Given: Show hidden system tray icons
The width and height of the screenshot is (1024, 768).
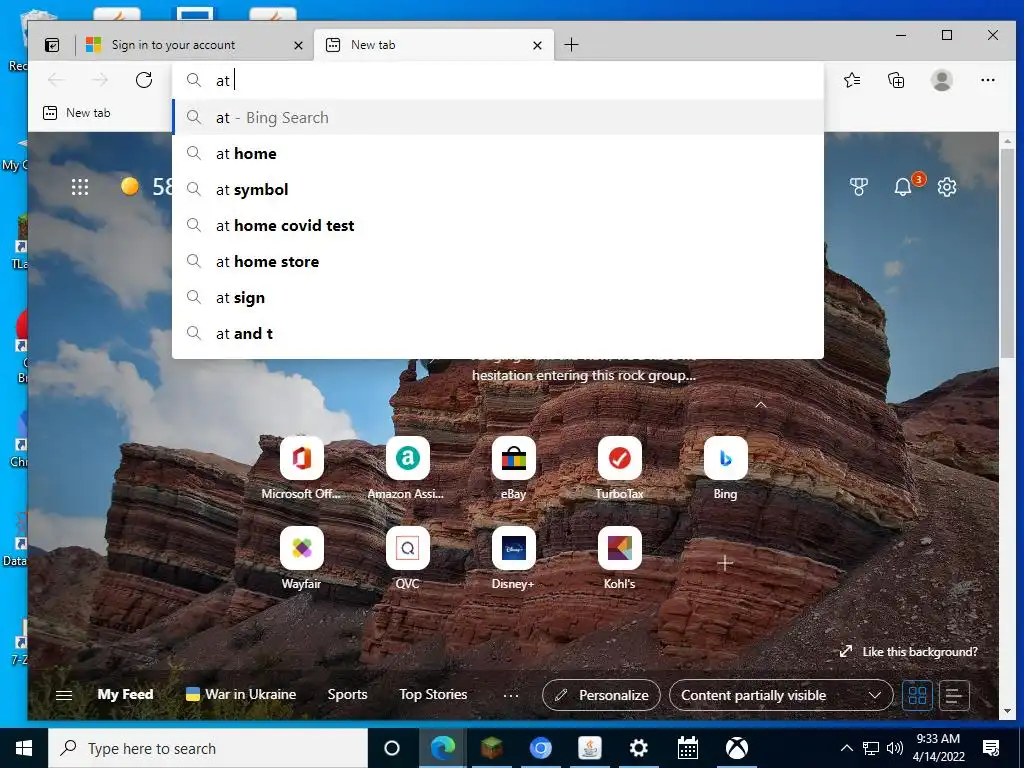Looking at the screenshot, I should click(x=846, y=748).
